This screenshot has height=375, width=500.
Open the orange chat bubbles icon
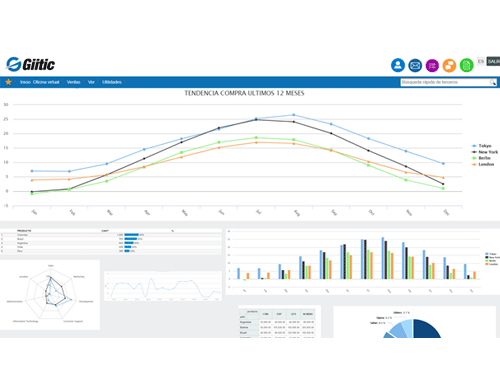(449, 65)
